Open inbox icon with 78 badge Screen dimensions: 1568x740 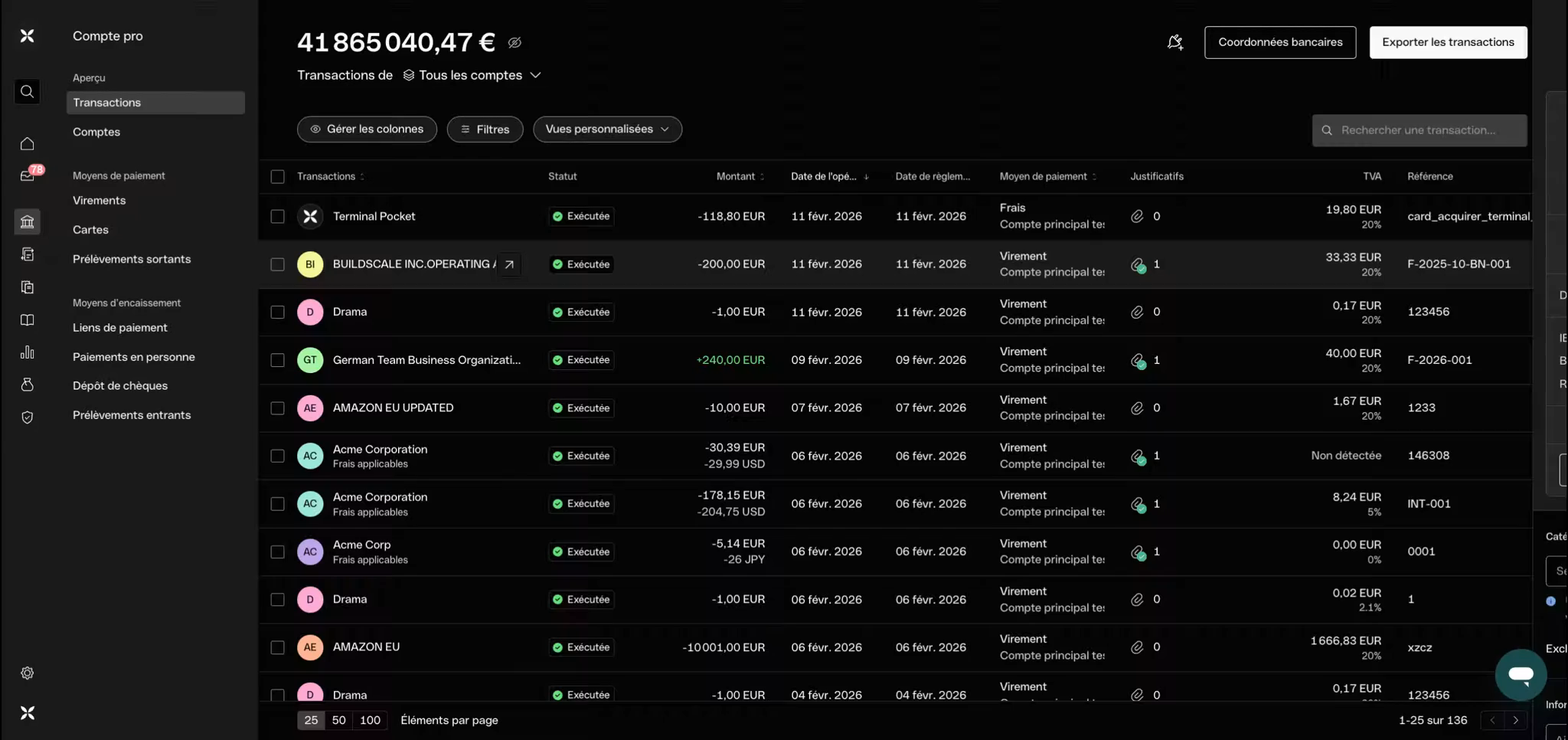[28, 176]
